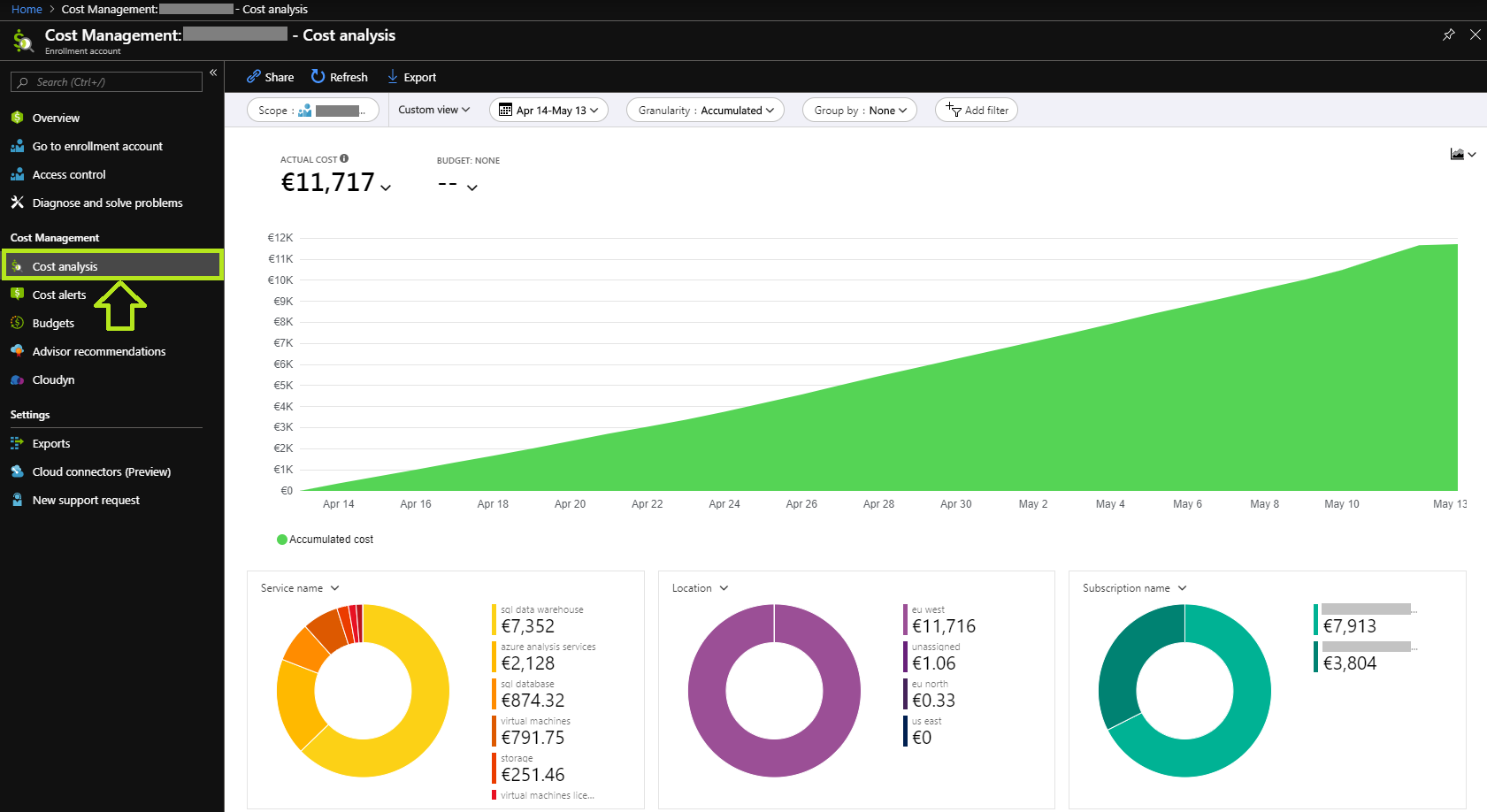The image size is (1487, 812).
Task: Click the Export download icon
Action: click(x=393, y=77)
